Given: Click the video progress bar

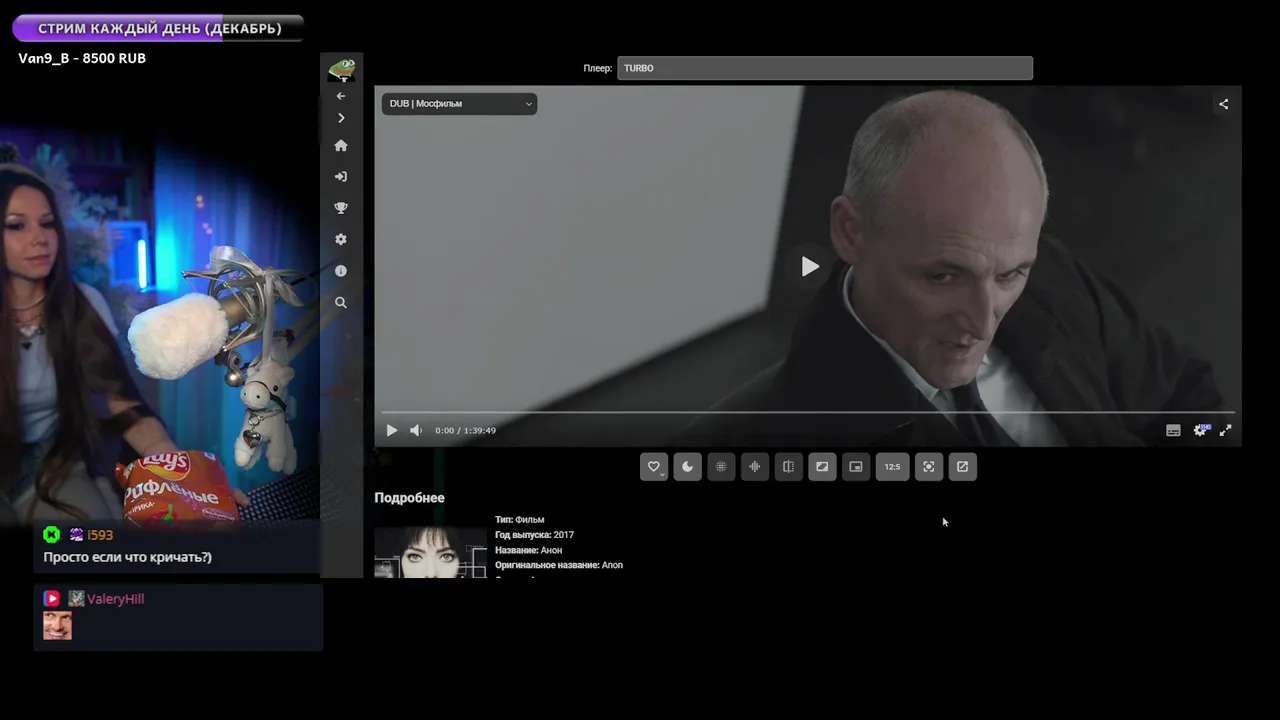Looking at the screenshot, I should click(x=808, y=412).
